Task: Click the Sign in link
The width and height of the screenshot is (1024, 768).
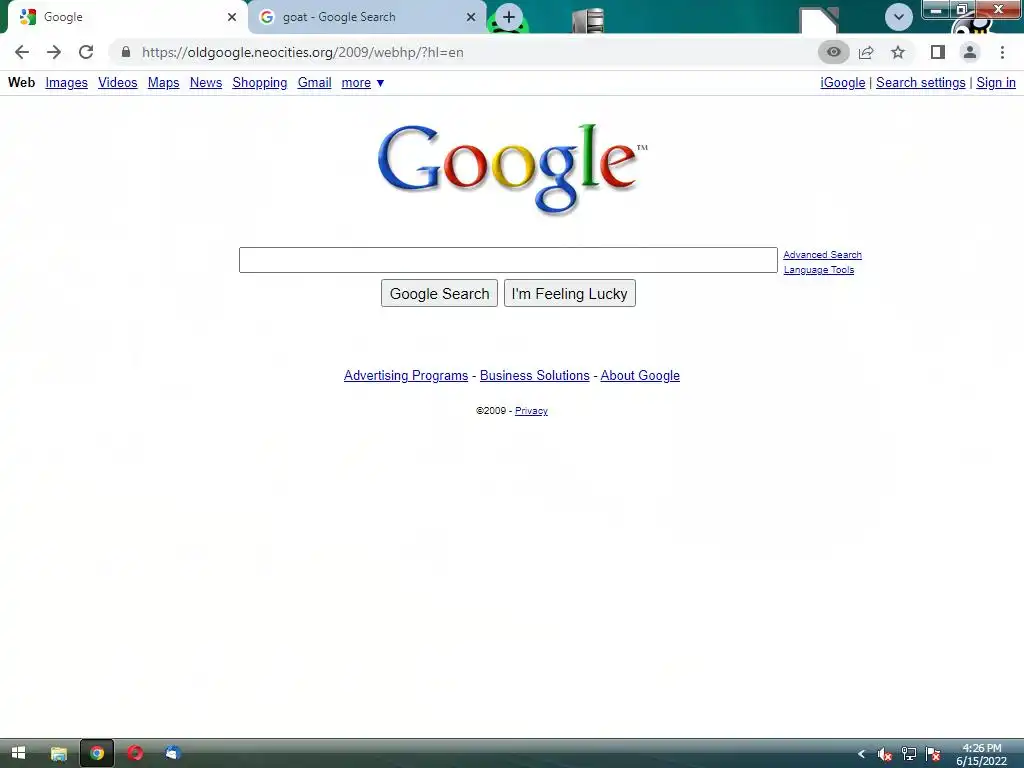Action: point(996,82)
